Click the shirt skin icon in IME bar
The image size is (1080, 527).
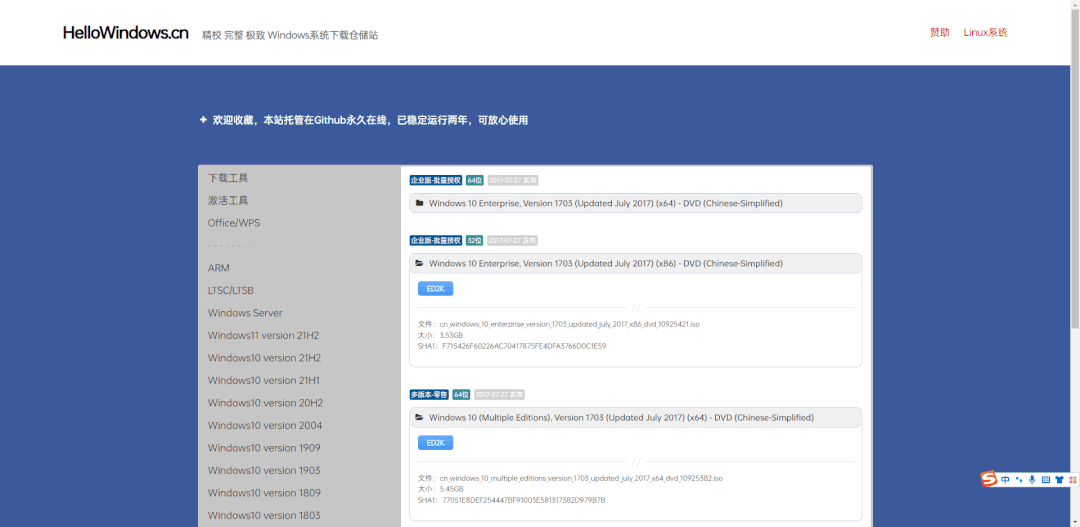click(x=1058, y=480)
